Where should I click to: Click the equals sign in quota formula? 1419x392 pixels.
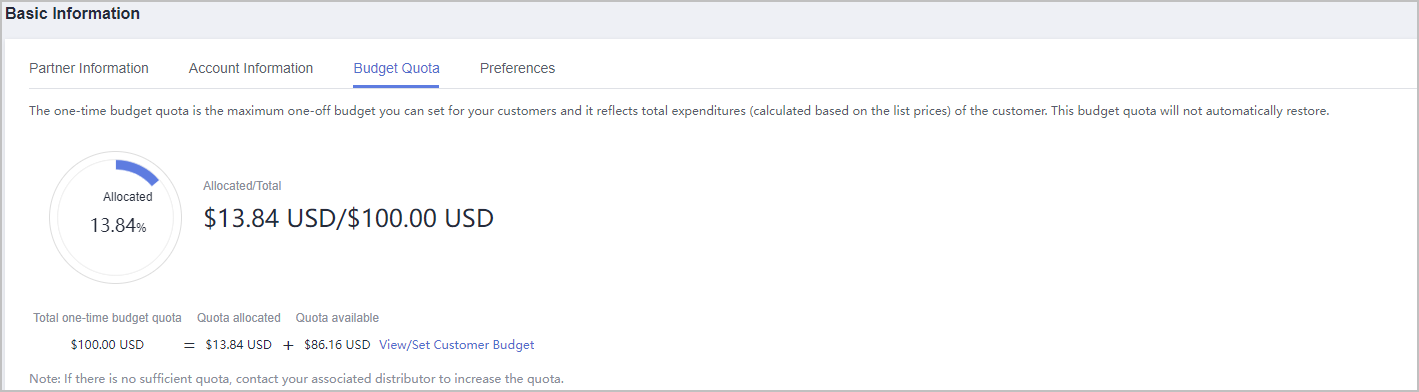[x=189, y=345]
